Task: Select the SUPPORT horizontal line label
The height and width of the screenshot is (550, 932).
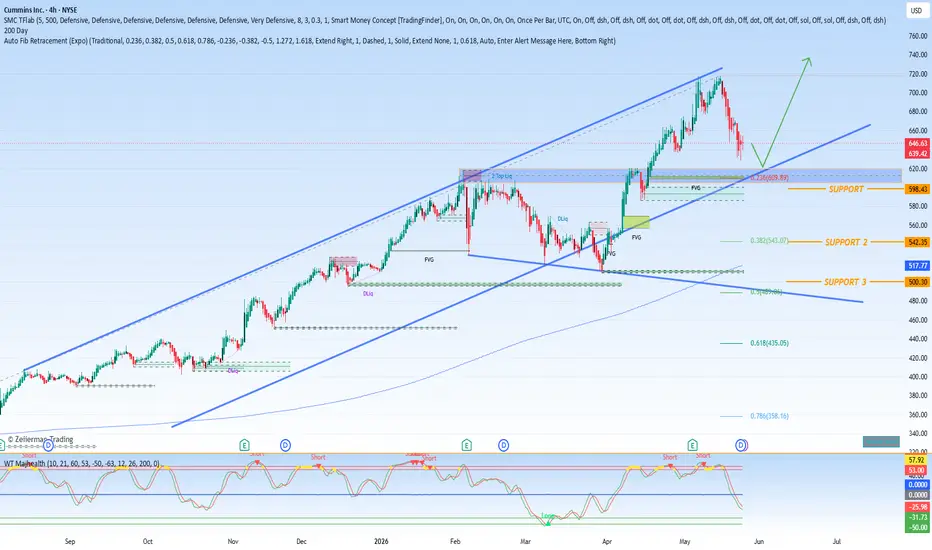Action: (846, 189)
